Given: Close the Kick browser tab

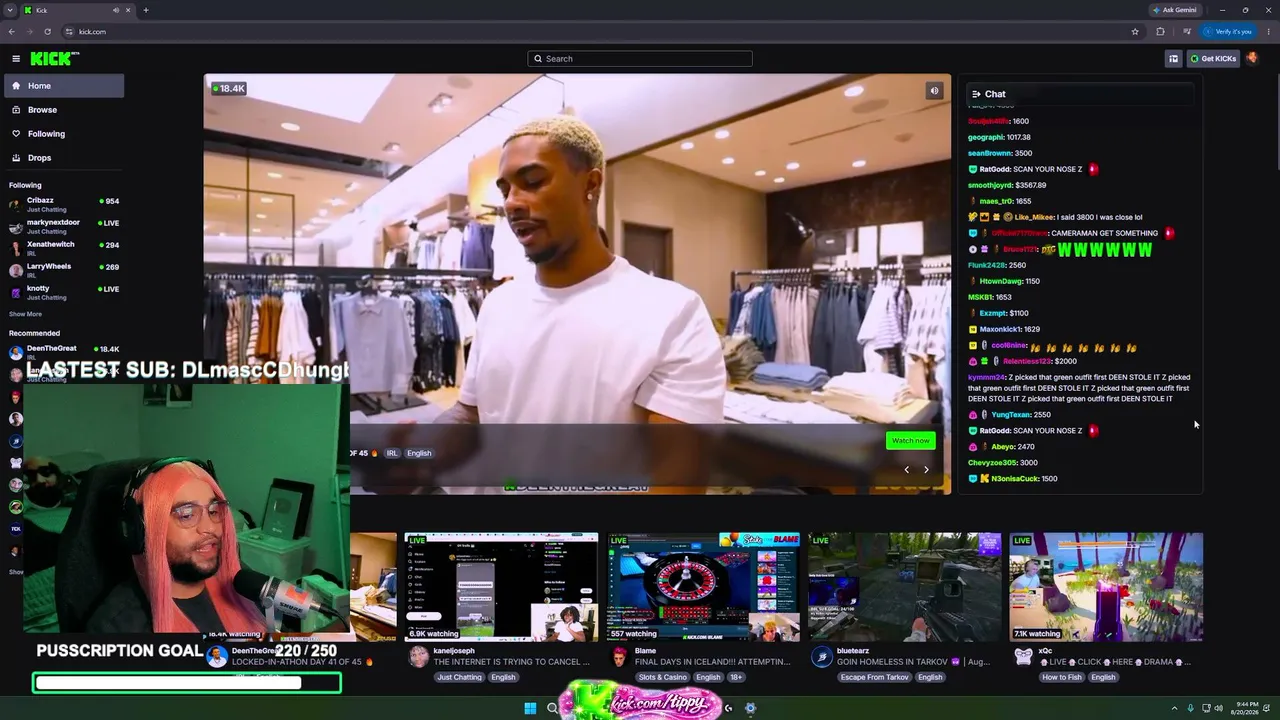Looking at the screenshot, I should click(x=130, y=10).
